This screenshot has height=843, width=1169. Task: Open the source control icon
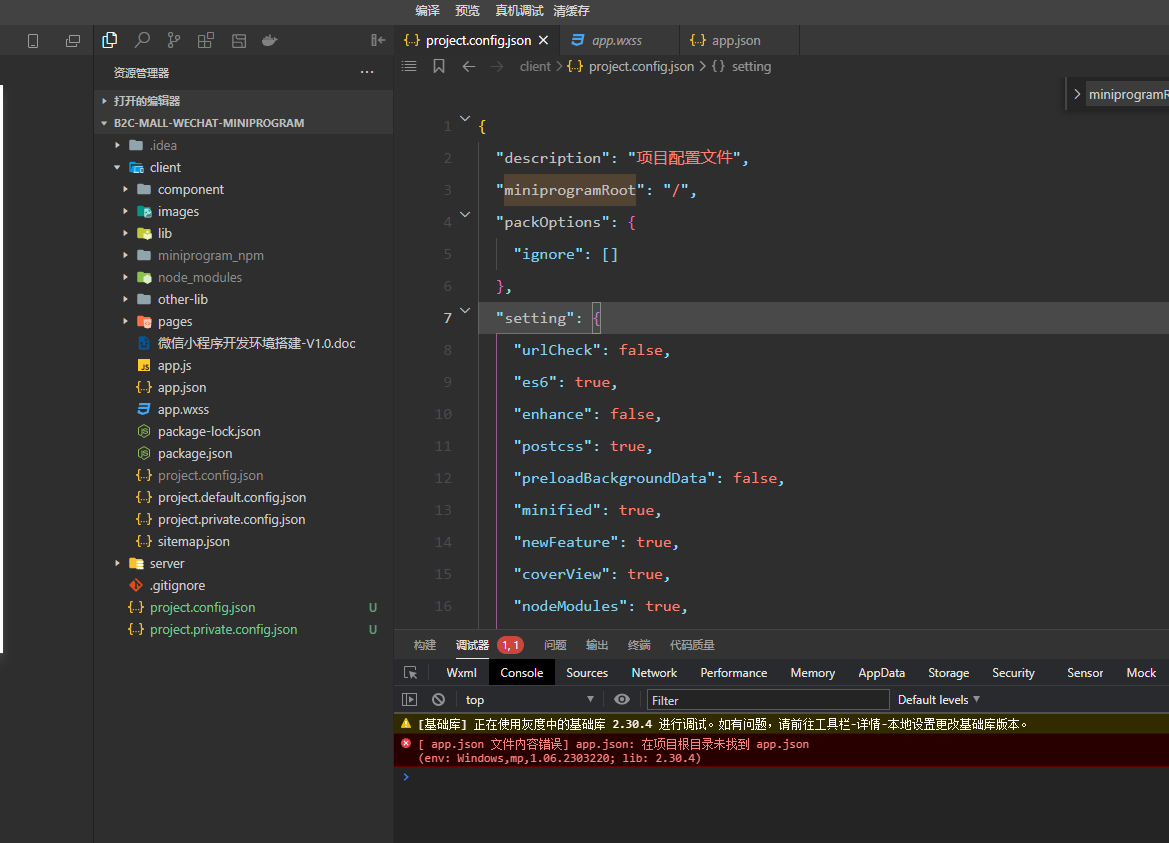click(174, 40)
